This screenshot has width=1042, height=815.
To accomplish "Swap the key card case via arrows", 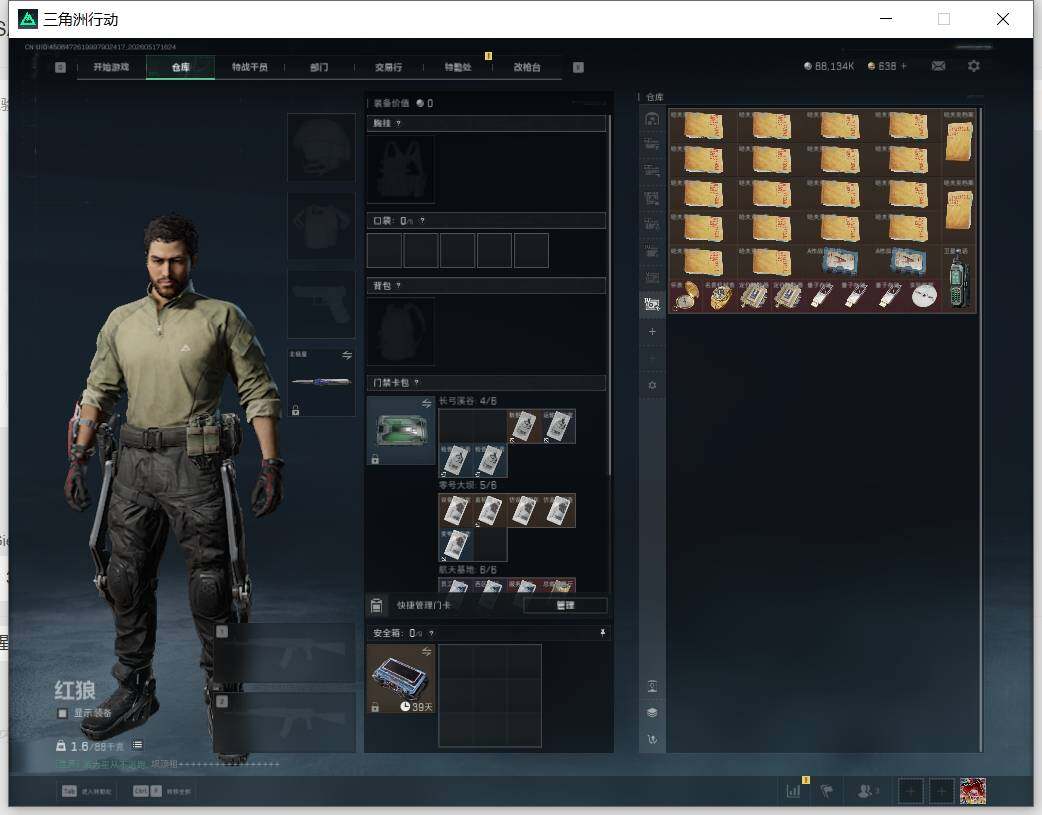I will [x=427, y=404].
